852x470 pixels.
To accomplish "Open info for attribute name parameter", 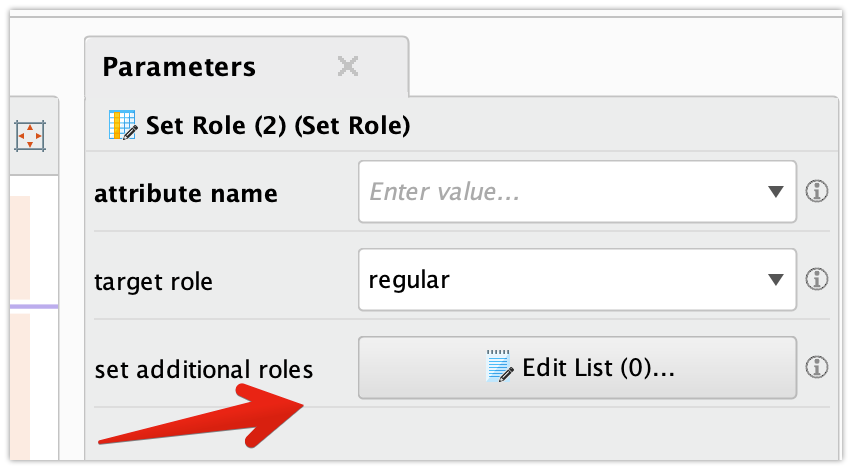I will pyautogui.click(x=817, y=191).
